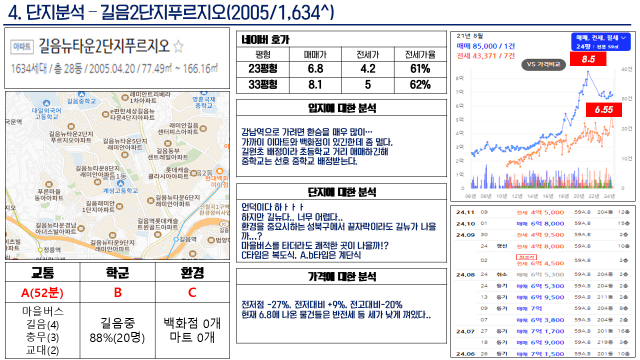Select the 대일외국어고등학교 school marker on map
Screen dimensions: 640x360
point(46,104)
